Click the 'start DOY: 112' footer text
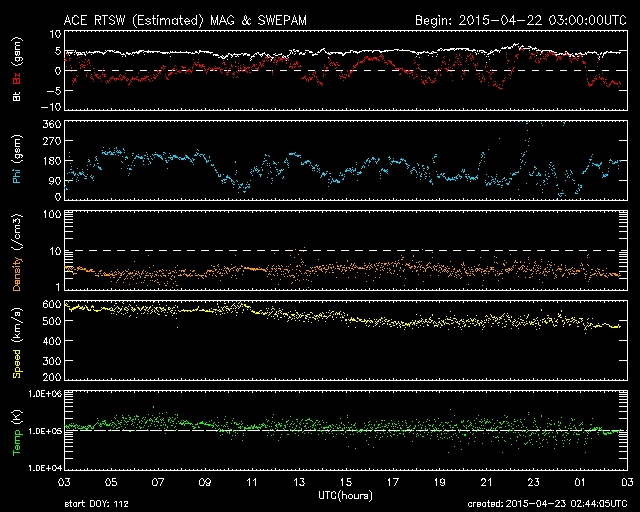 96,504
